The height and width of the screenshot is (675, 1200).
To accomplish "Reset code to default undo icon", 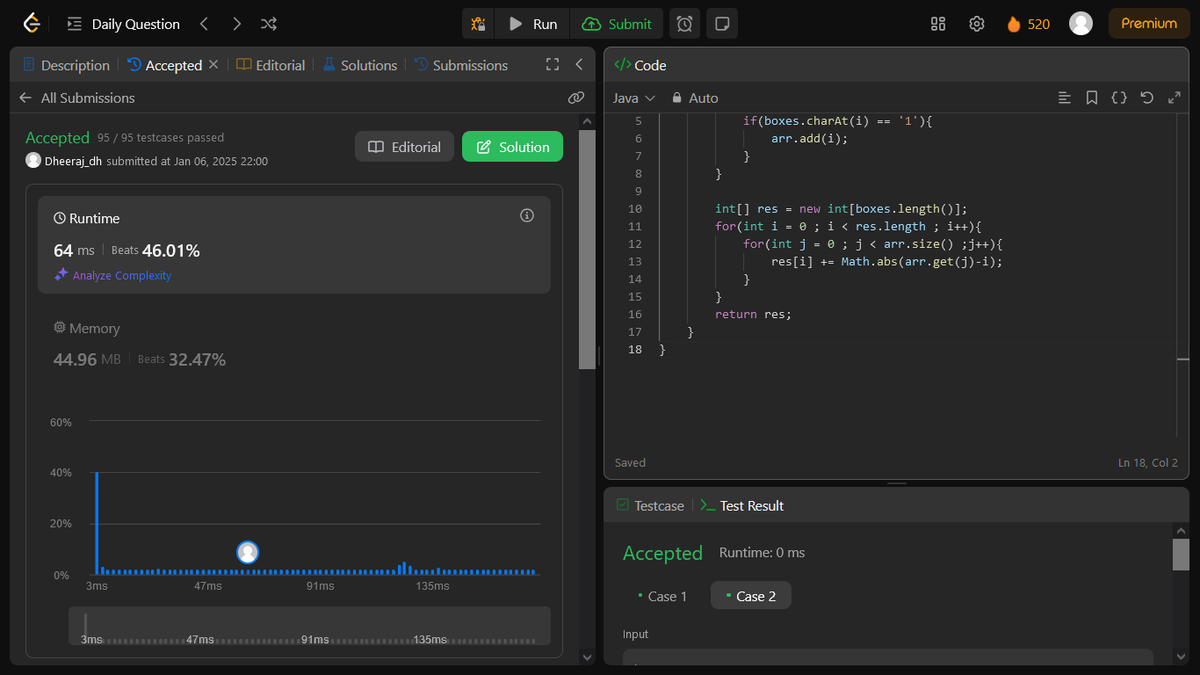I will (x=1147, y=98).
